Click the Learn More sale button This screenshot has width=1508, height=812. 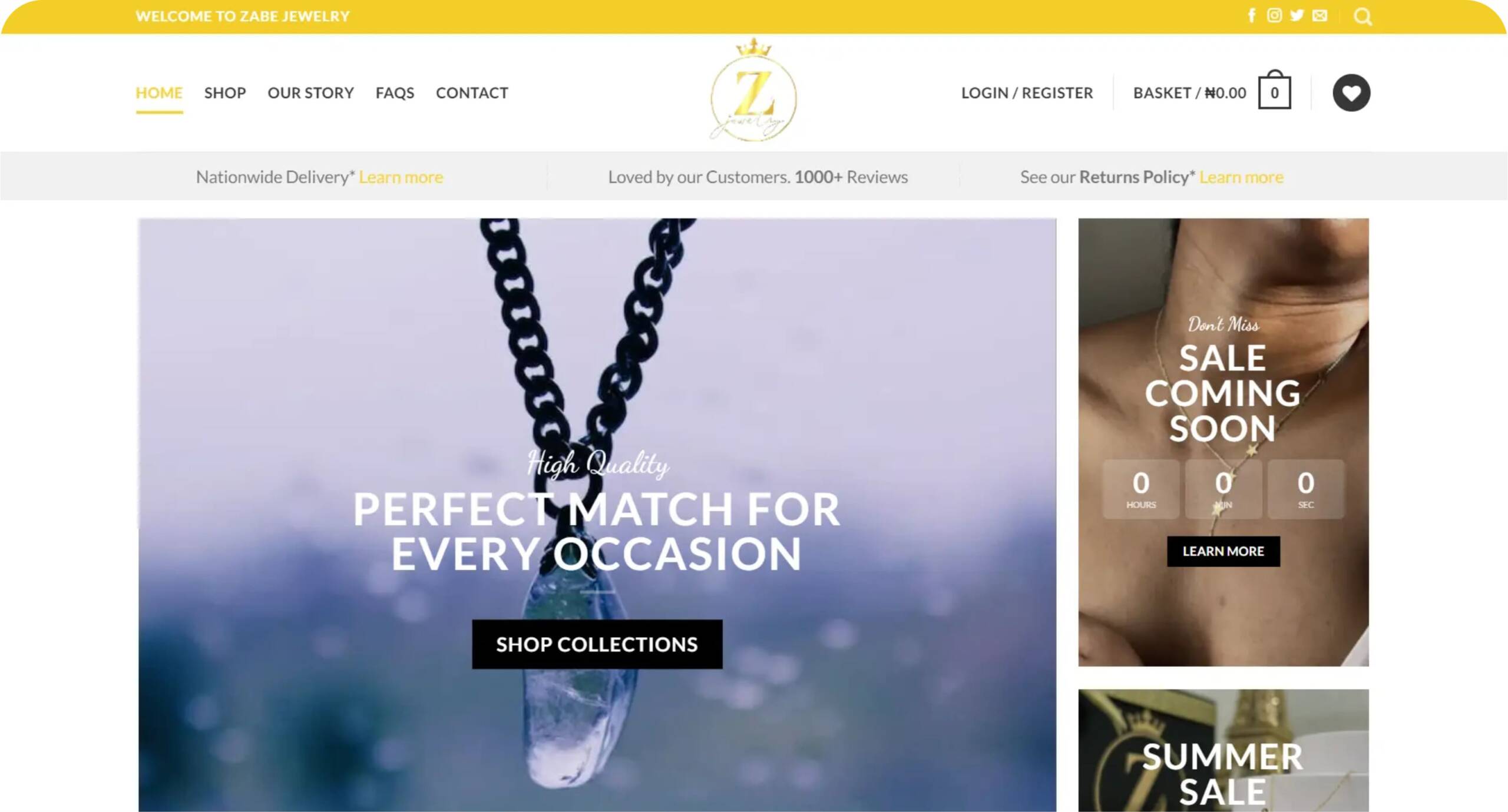point(1223,551)
